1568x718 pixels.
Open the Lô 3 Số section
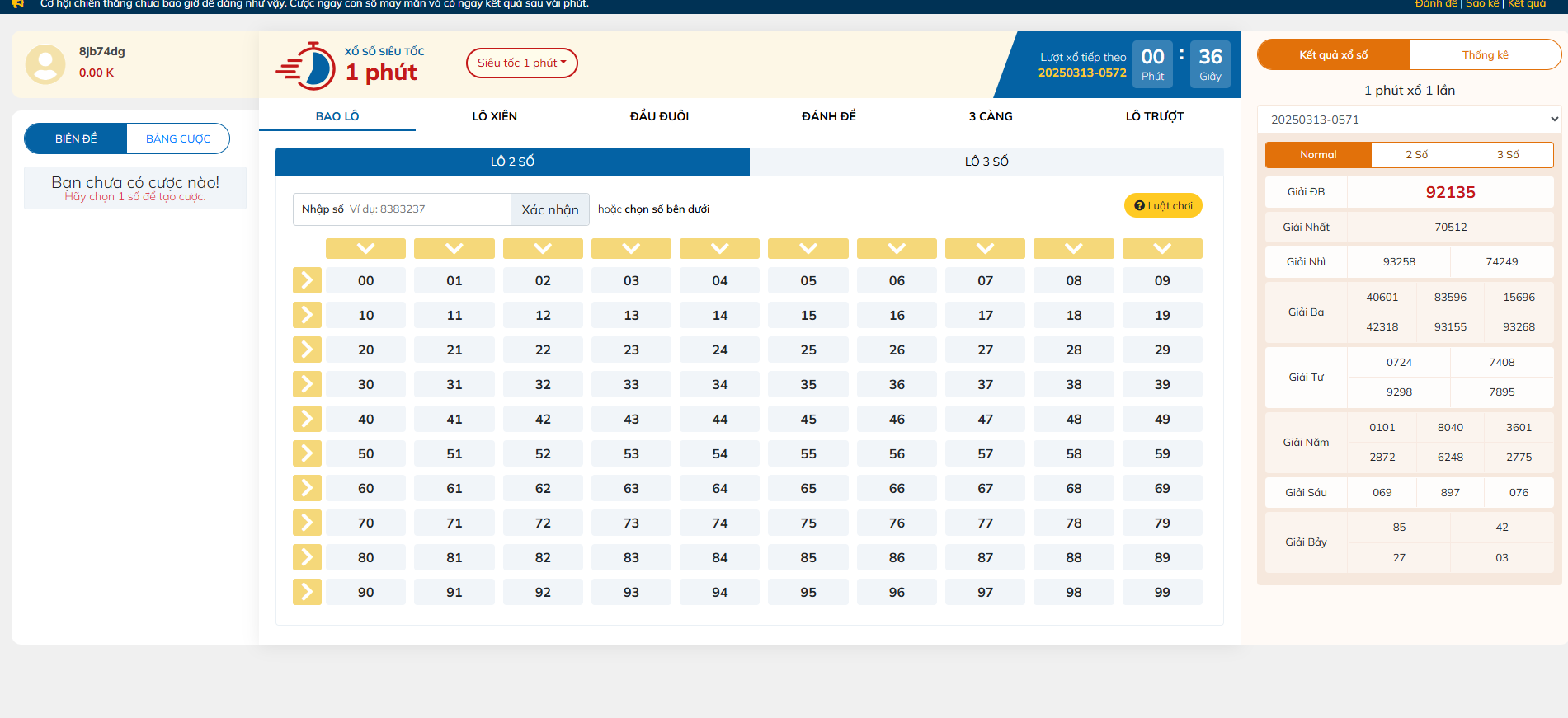(986, 162)
